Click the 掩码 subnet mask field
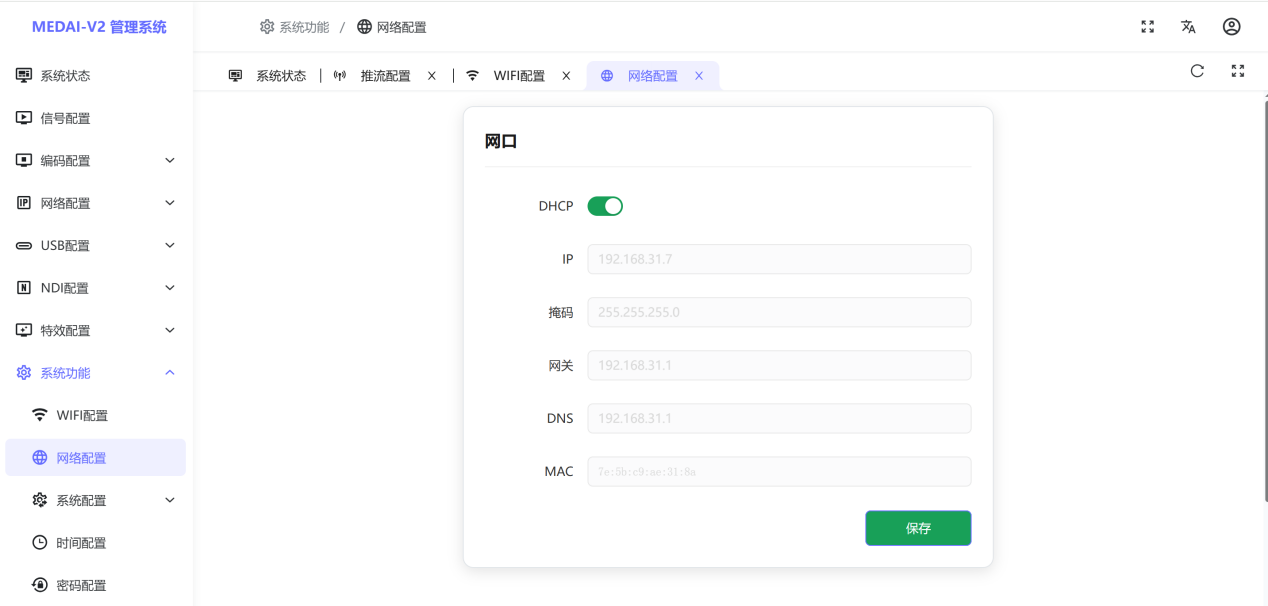The width and height of the screenshot is (1268, 606). [x=779, y=312]
